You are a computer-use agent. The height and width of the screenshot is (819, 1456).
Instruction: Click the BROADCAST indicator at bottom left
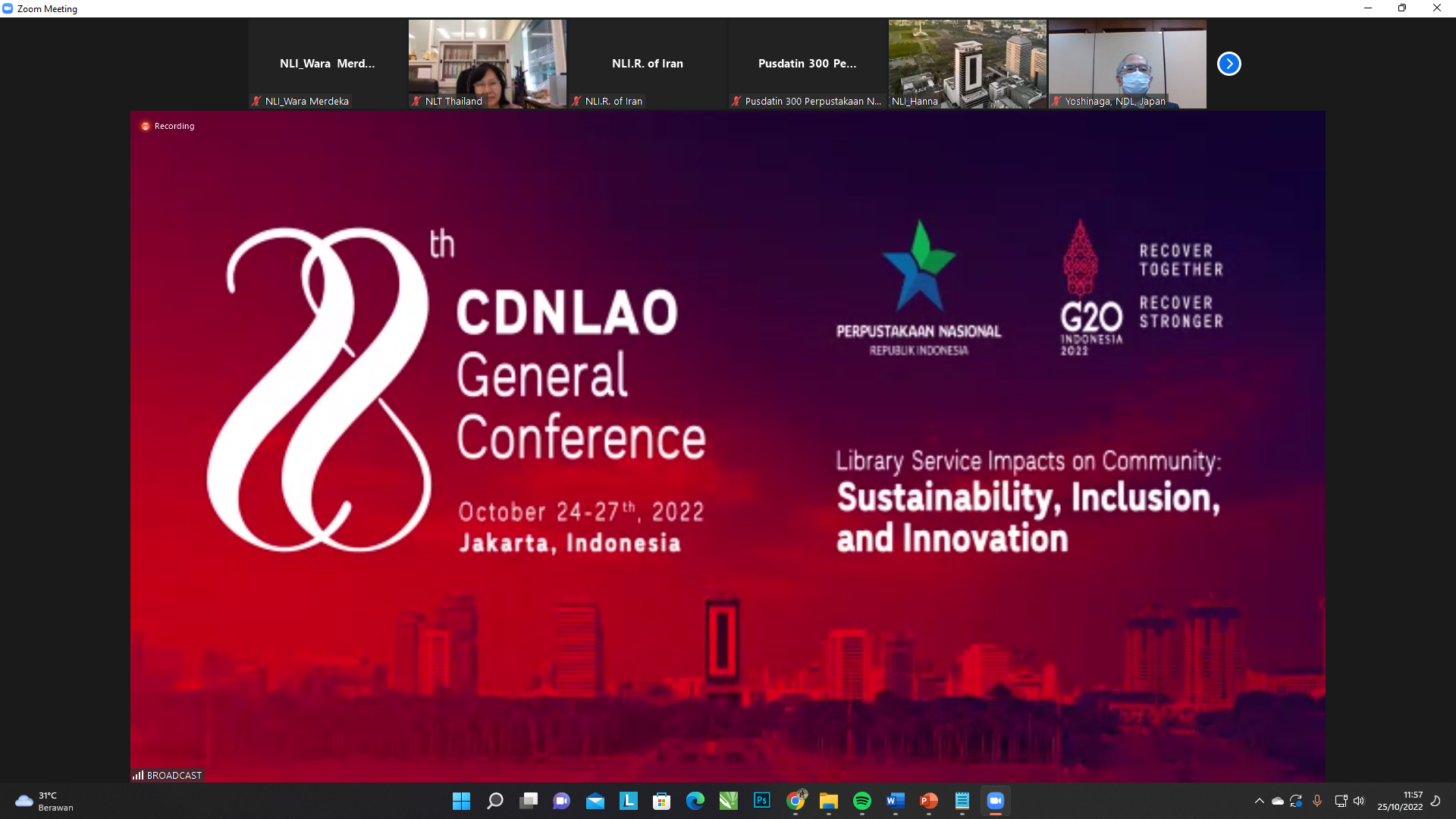point(166,775)
